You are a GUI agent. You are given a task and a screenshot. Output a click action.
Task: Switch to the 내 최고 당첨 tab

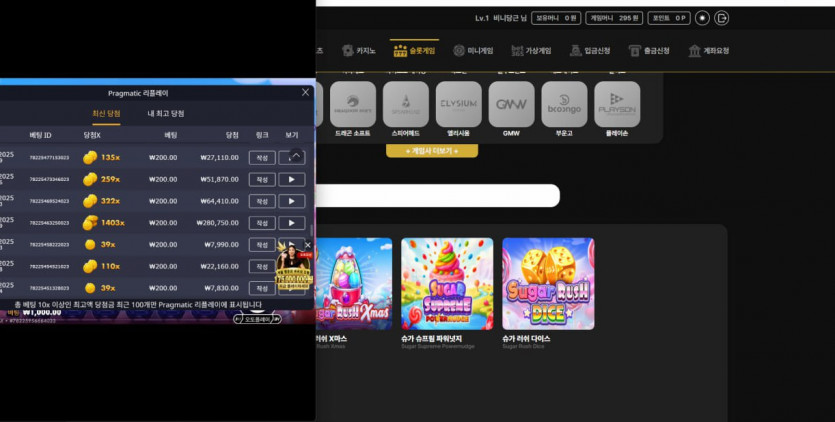[x=166, y=113]
